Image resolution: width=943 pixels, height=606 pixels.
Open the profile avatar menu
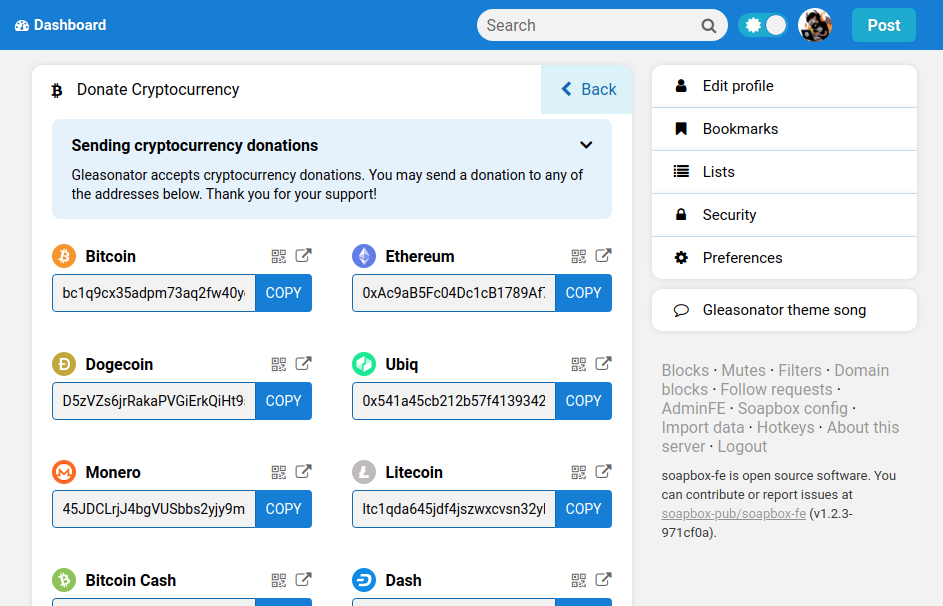pyautogui.click(x=815, y=26)
